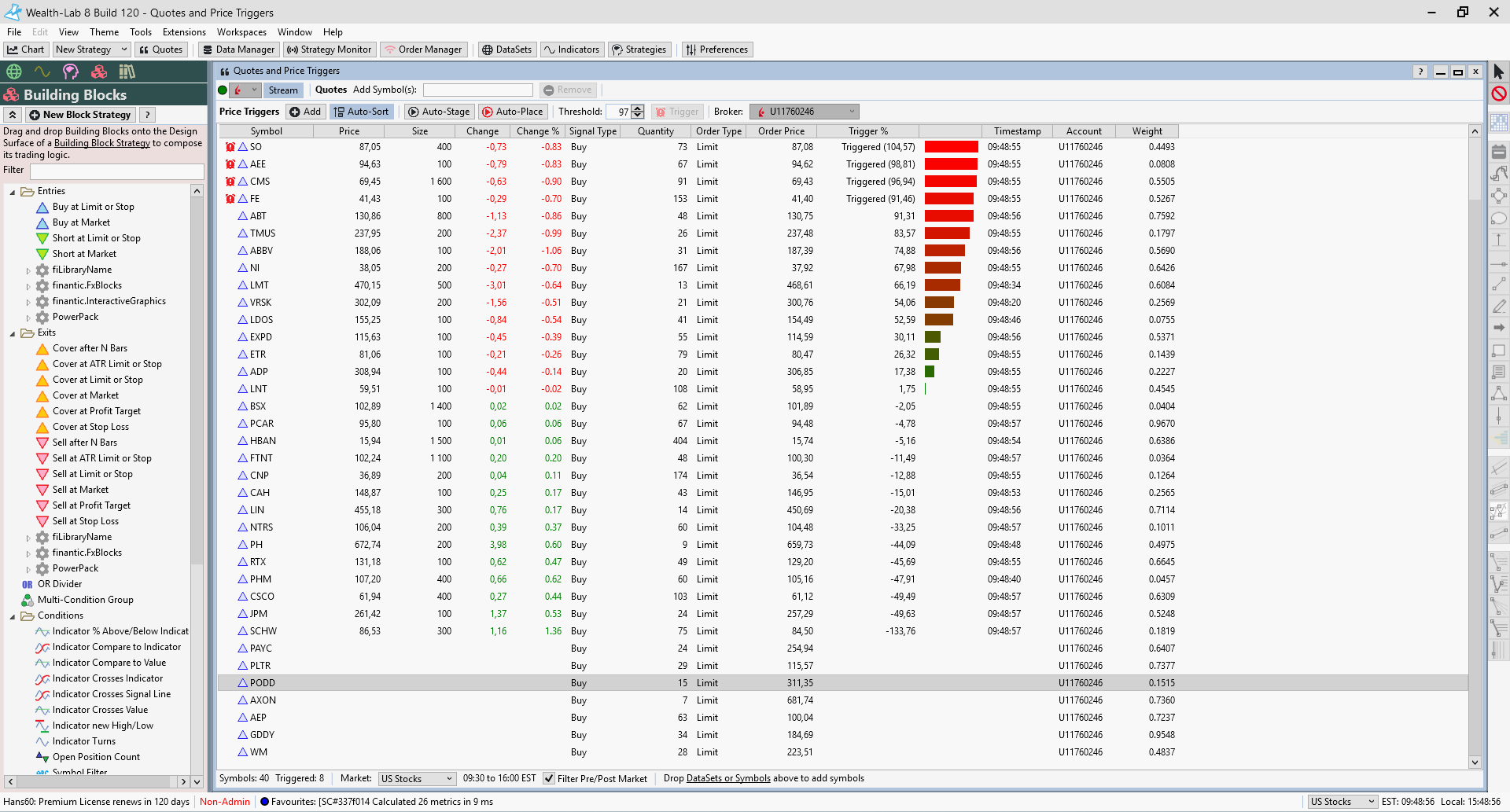Viewport: 1510px width, 812px height.
Task: Select the pencil drawing tool
Action: (1499, 306)
